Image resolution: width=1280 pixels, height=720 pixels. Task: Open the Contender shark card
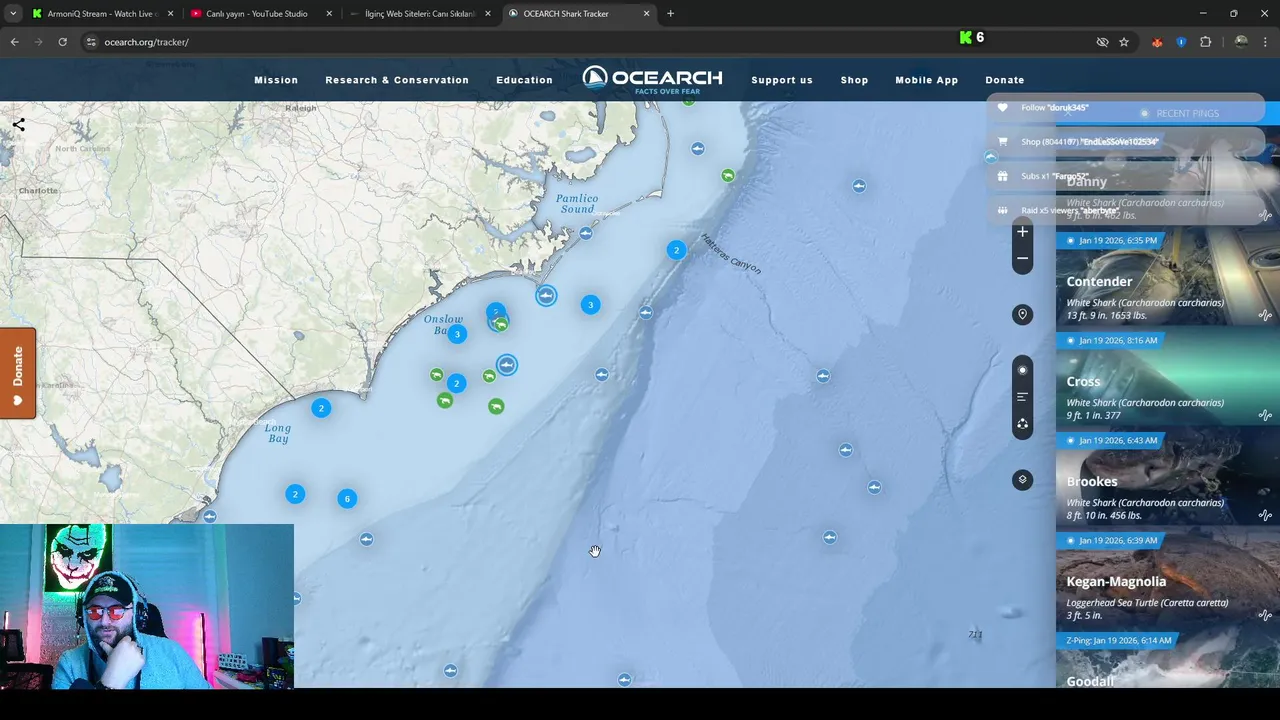(1168, 280)
